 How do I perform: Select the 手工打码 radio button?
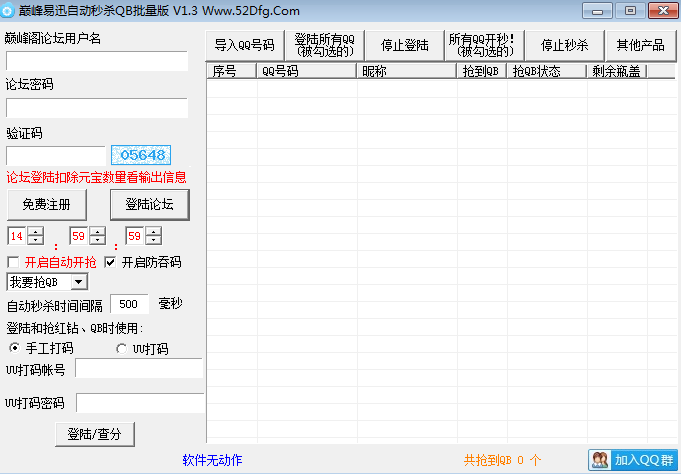pyautogui.click(x=14, y=348)
